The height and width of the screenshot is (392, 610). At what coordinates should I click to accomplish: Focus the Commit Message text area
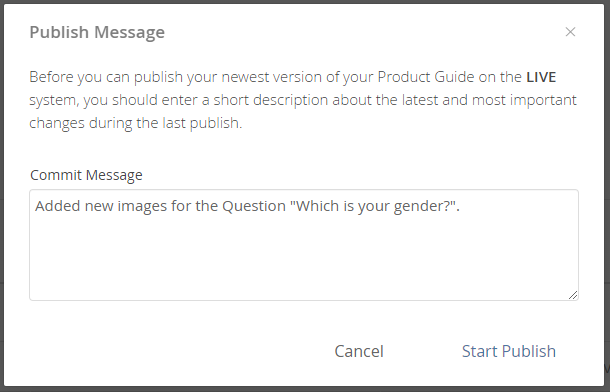tap(304, 245)
